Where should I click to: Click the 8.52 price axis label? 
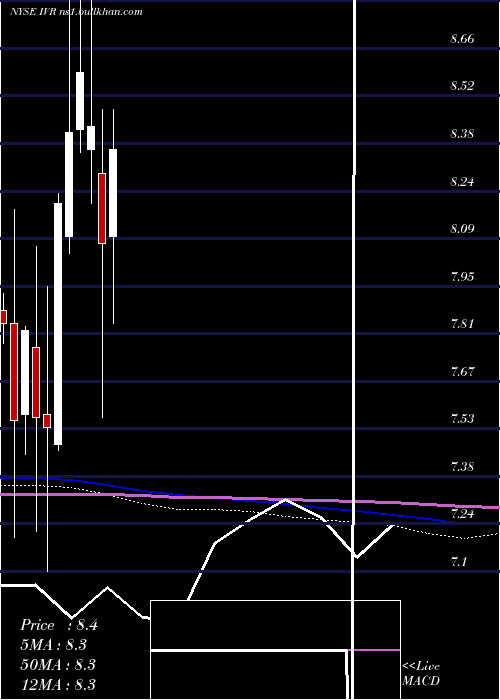click(462, 86)
